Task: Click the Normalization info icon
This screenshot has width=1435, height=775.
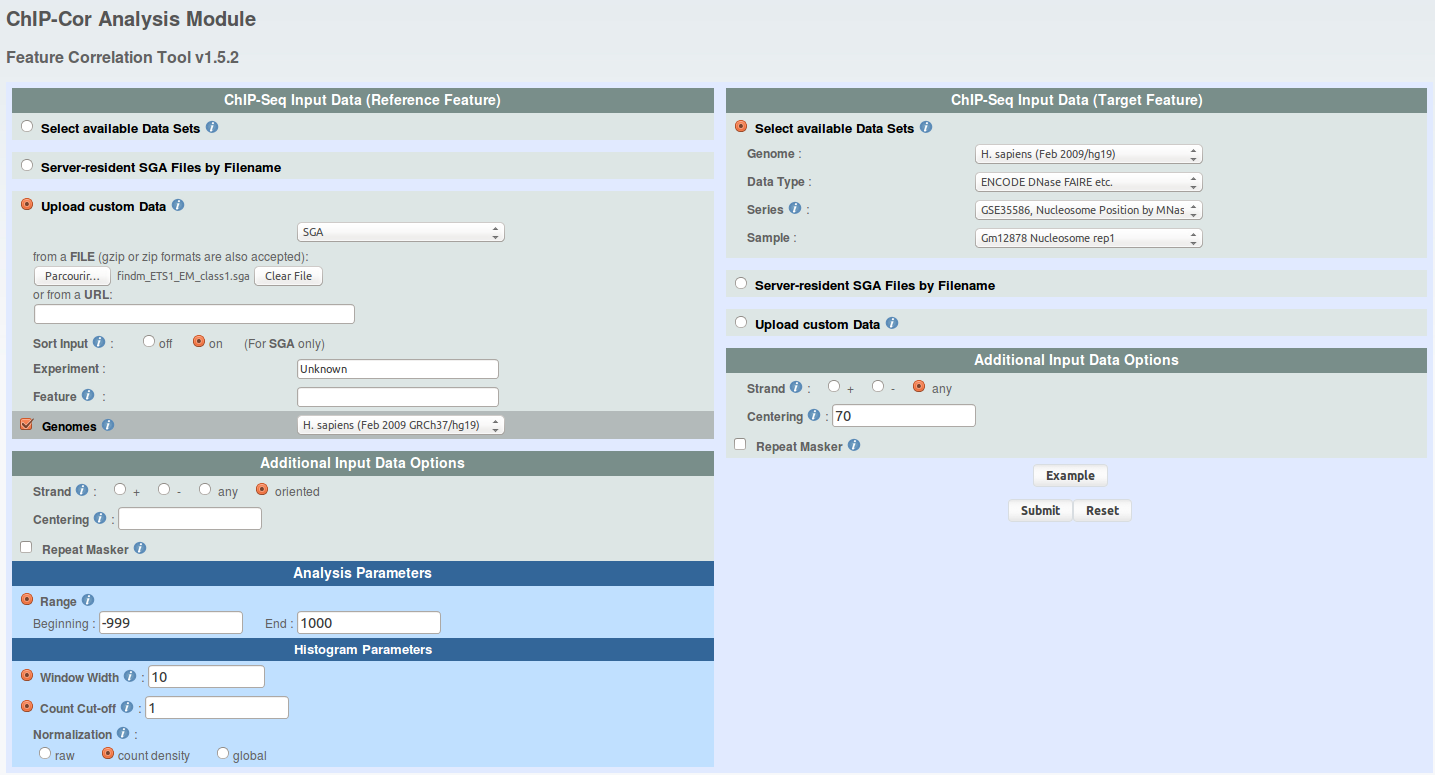Action: pos(123,733)
